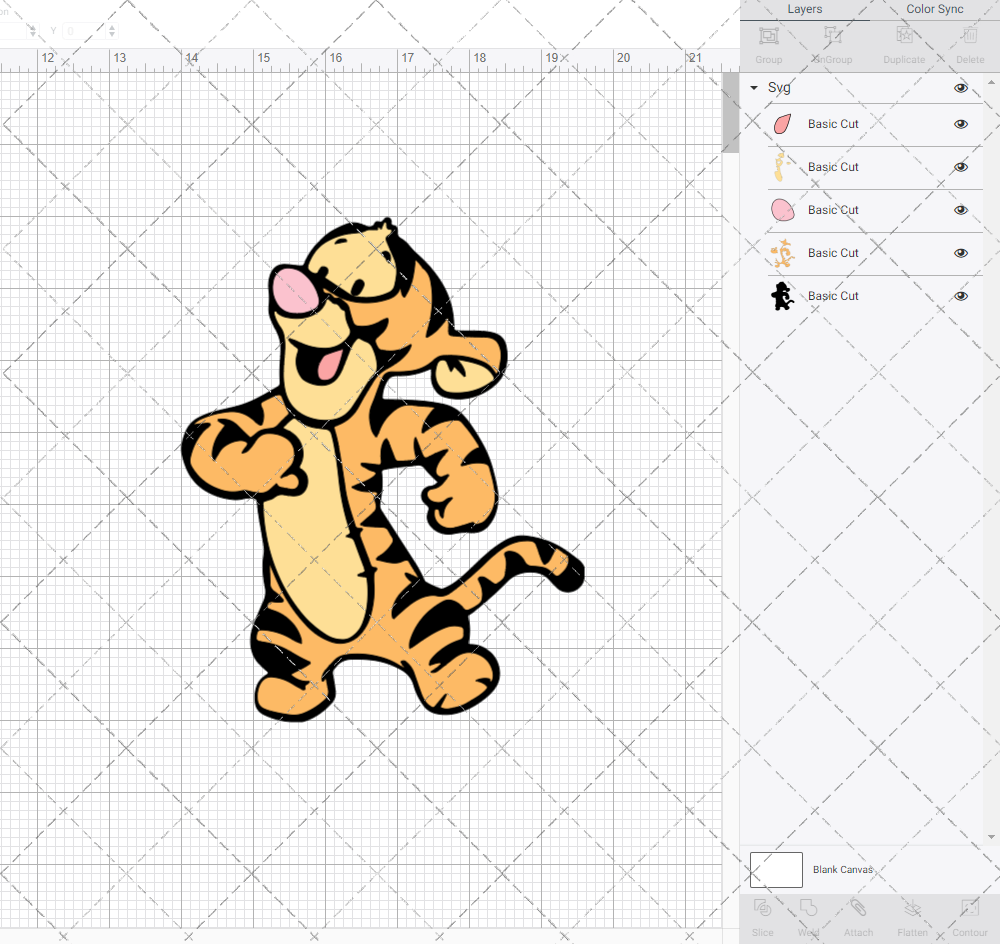Click the Delete trash icon
The image size is (1000, 944).
tap(970, 36)
